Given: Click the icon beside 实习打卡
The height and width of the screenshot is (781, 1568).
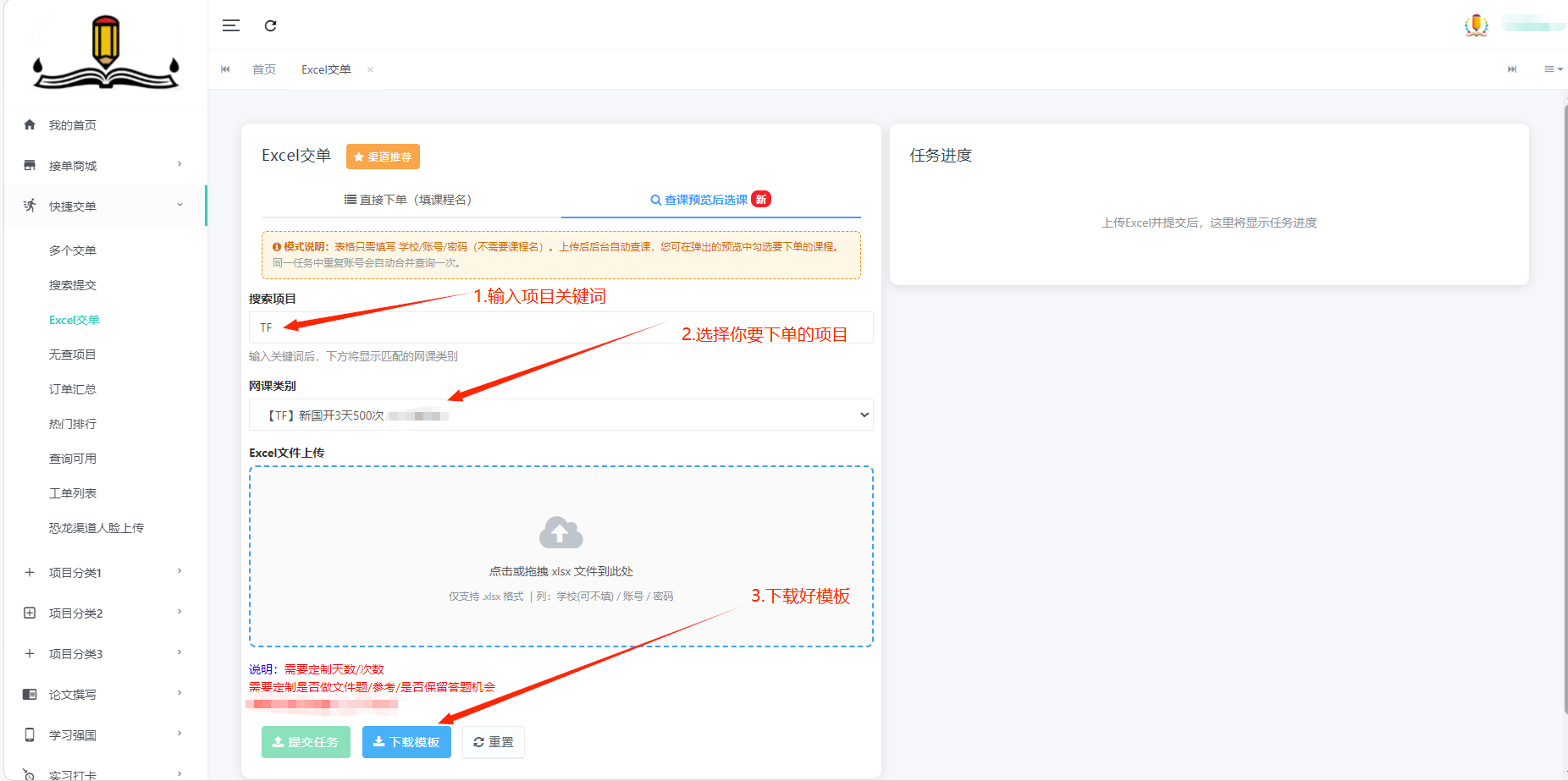Looking at the screenshot, I should (x=30, y=774).
